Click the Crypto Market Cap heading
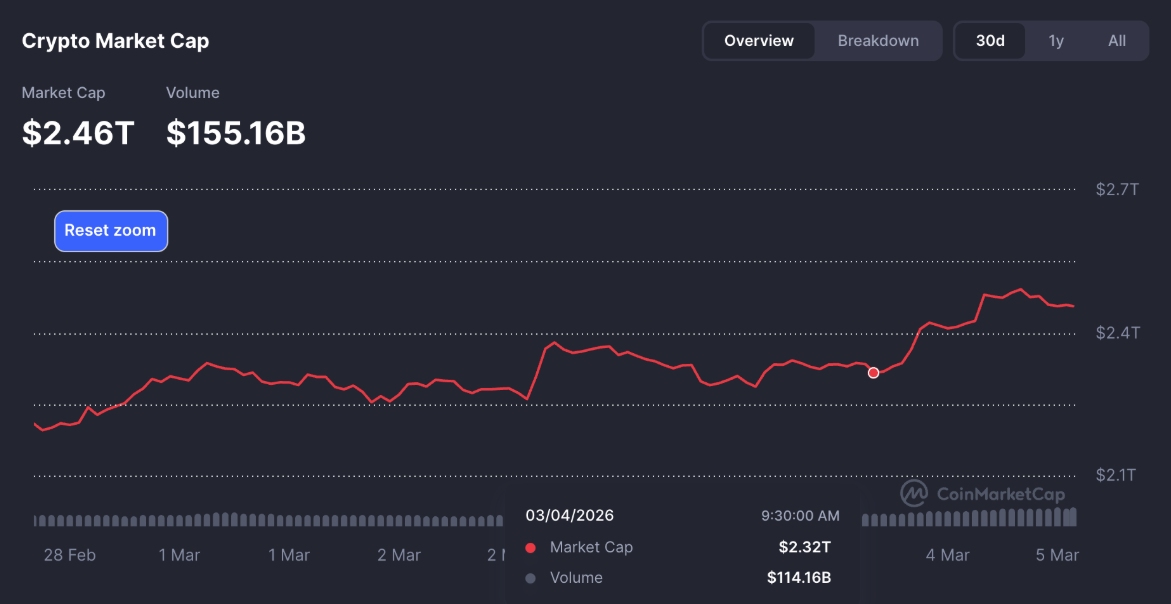This screenshot has height=604, width=1171. 116,41
